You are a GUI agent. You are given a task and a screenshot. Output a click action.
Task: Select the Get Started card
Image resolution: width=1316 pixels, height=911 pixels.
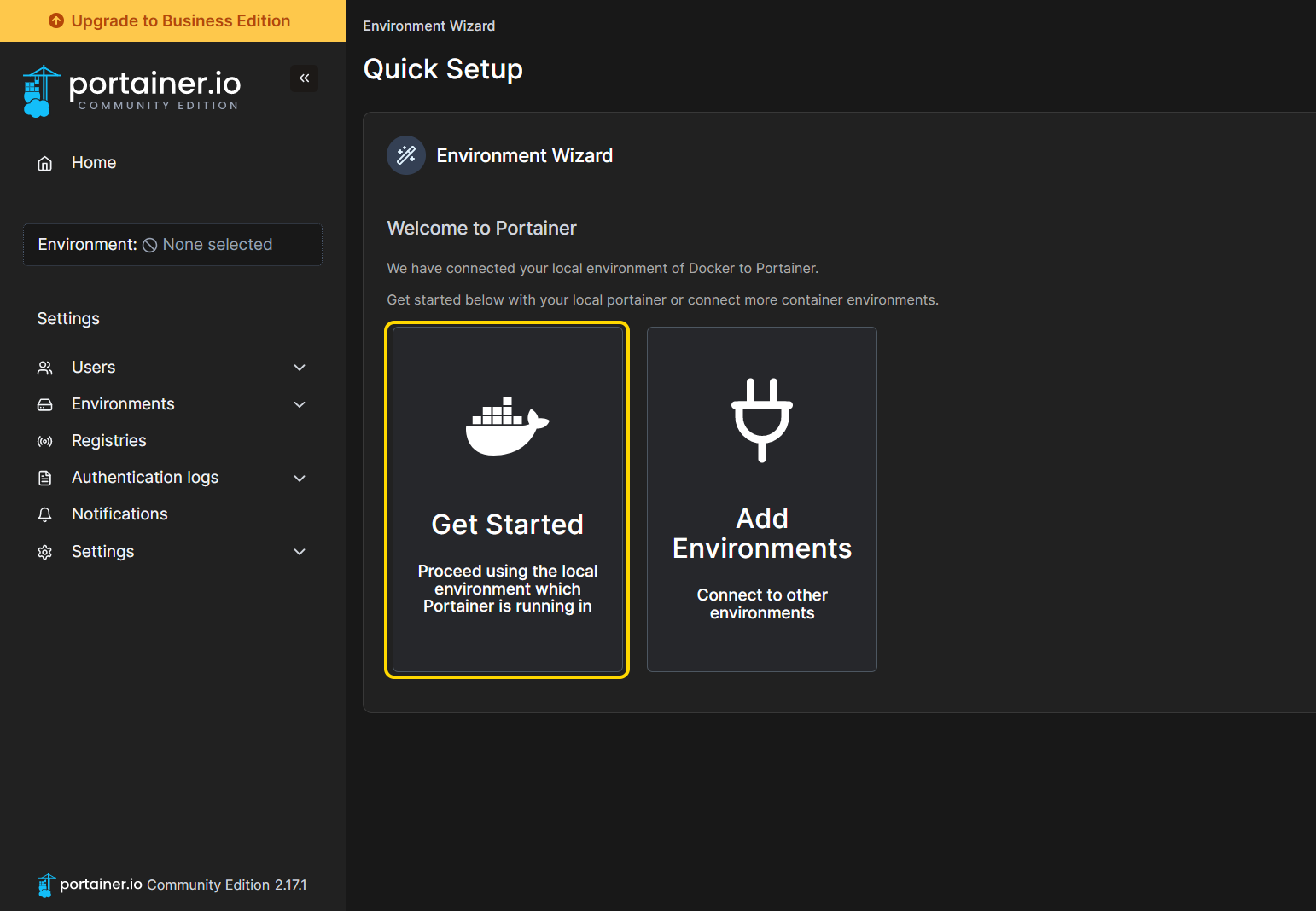(x=507, y=500)
